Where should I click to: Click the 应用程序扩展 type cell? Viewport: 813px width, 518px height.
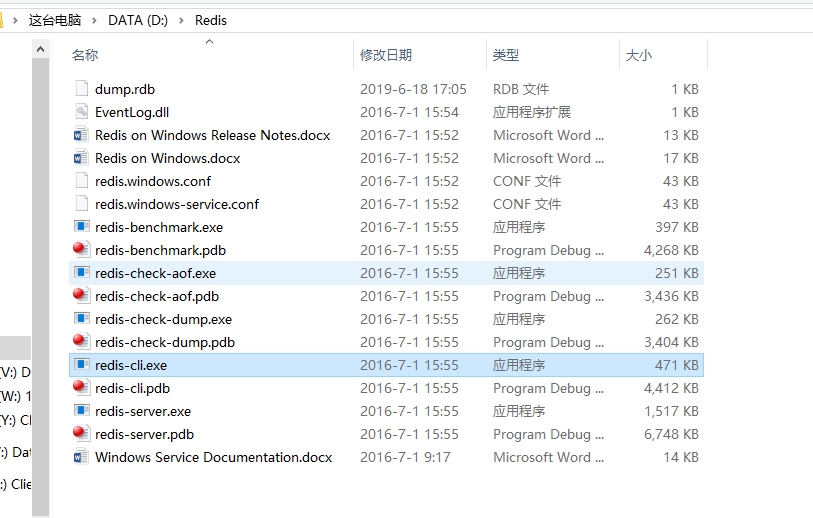click(531, 112)
